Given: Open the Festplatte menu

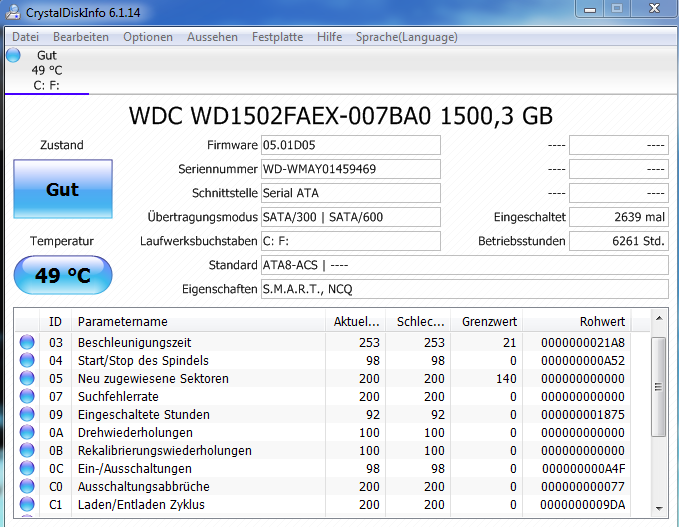Looking at the screenshot, I should coord(278,37).
